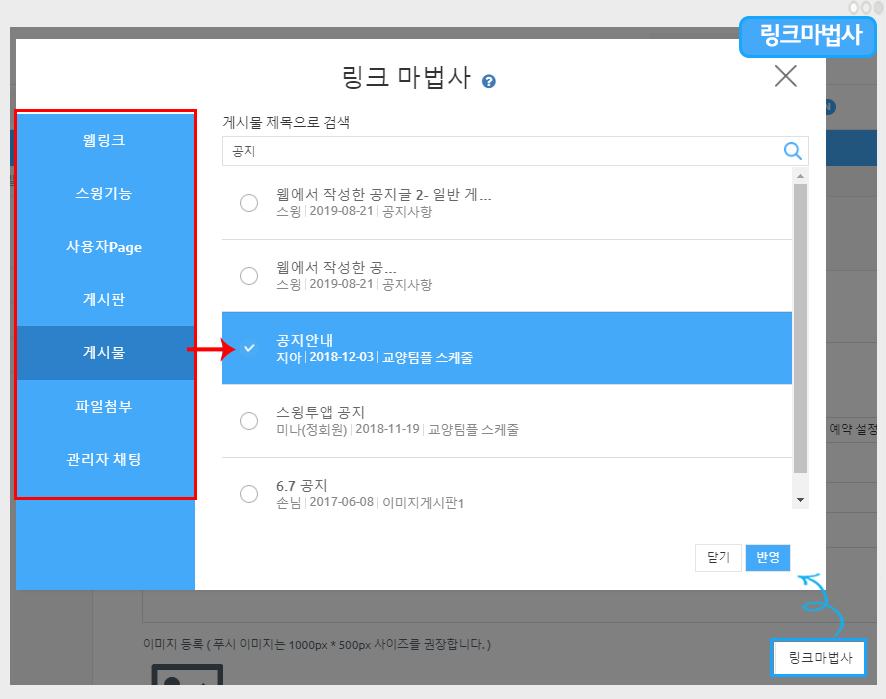The width and height of the screenshot is (886, 699).
Task: Select the first post radio button 웹에서 작성한 공지글 2
Action: [x=249, y=203]
